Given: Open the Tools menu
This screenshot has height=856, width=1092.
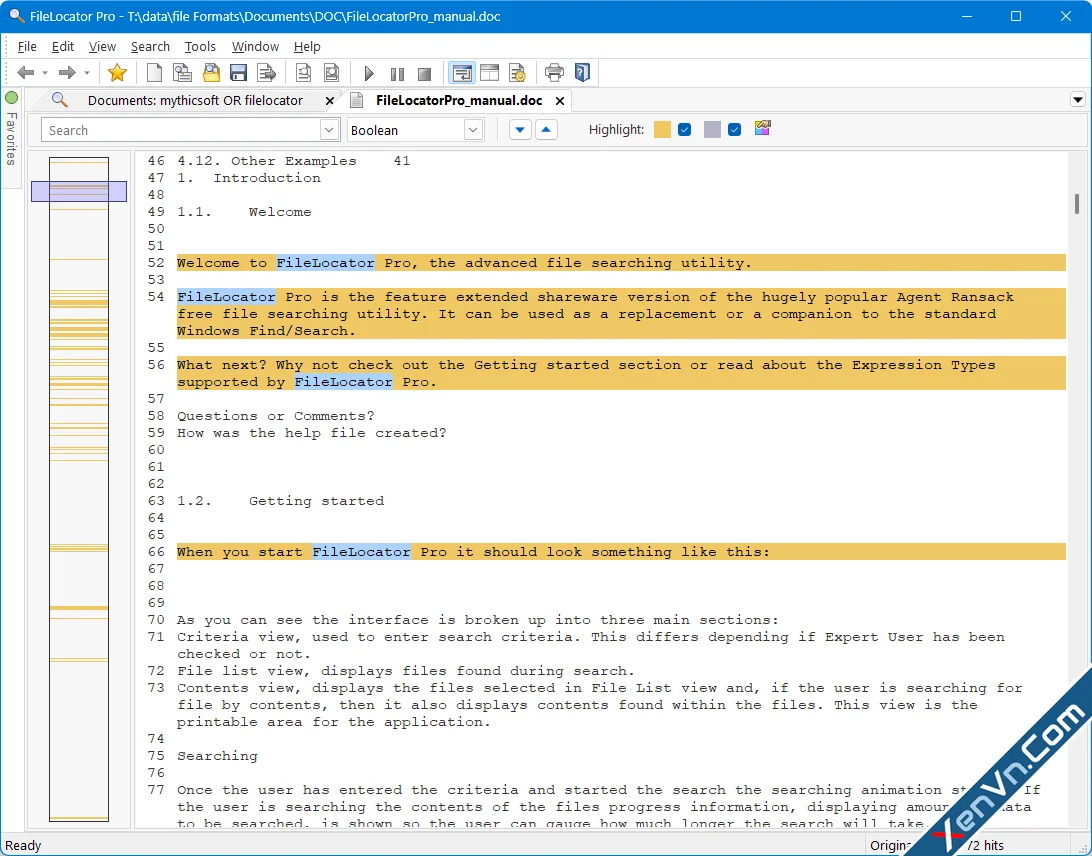Looking at the screenshot, I should 200,47.
